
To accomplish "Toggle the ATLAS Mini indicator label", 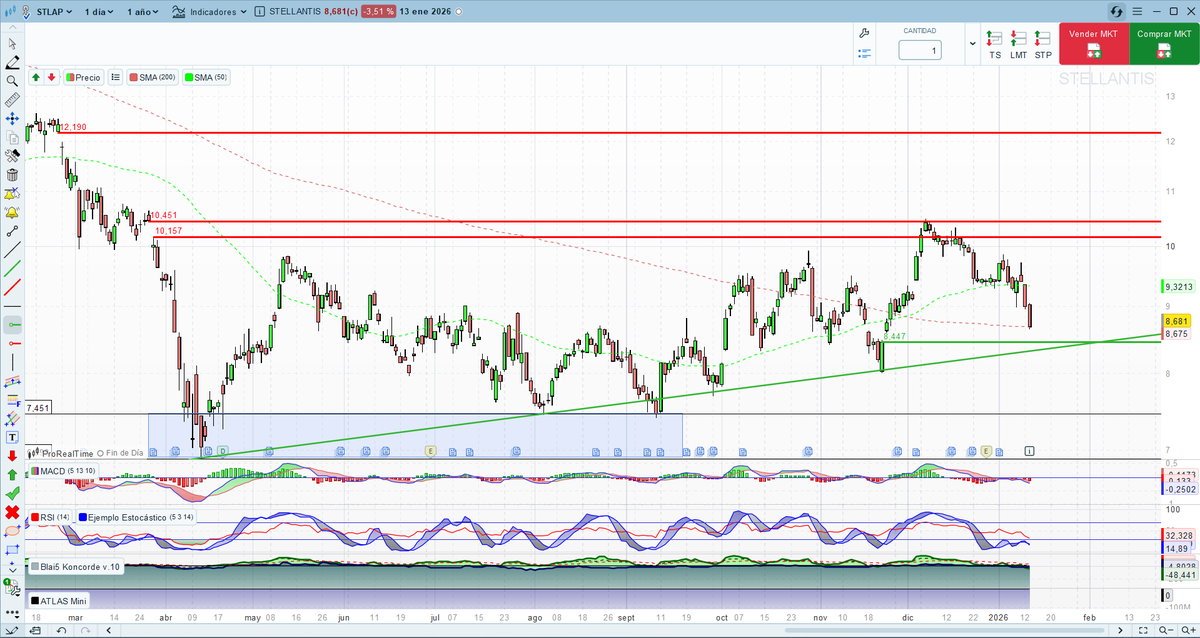I will (x=59, y=601).
